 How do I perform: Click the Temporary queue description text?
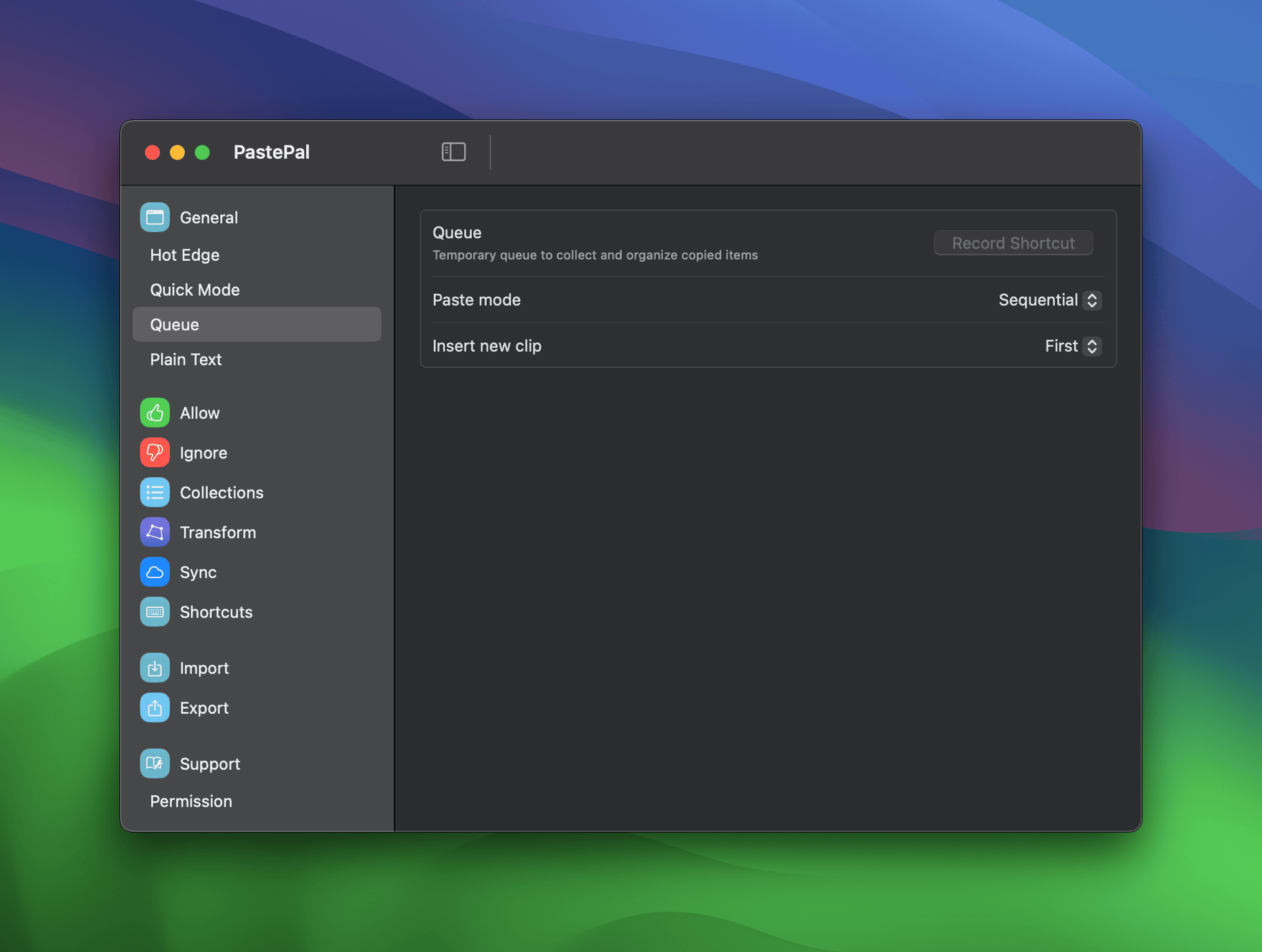tap(595, 255)
